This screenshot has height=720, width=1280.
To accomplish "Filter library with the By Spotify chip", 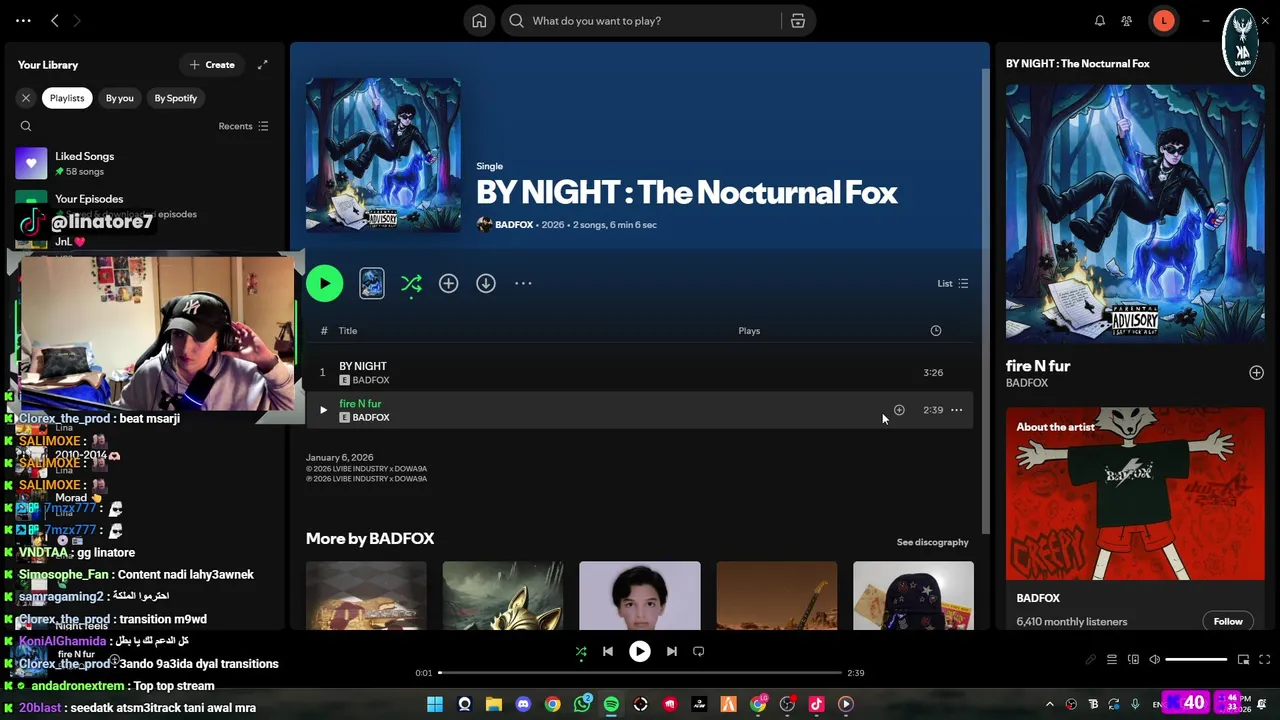I will 175,98.
